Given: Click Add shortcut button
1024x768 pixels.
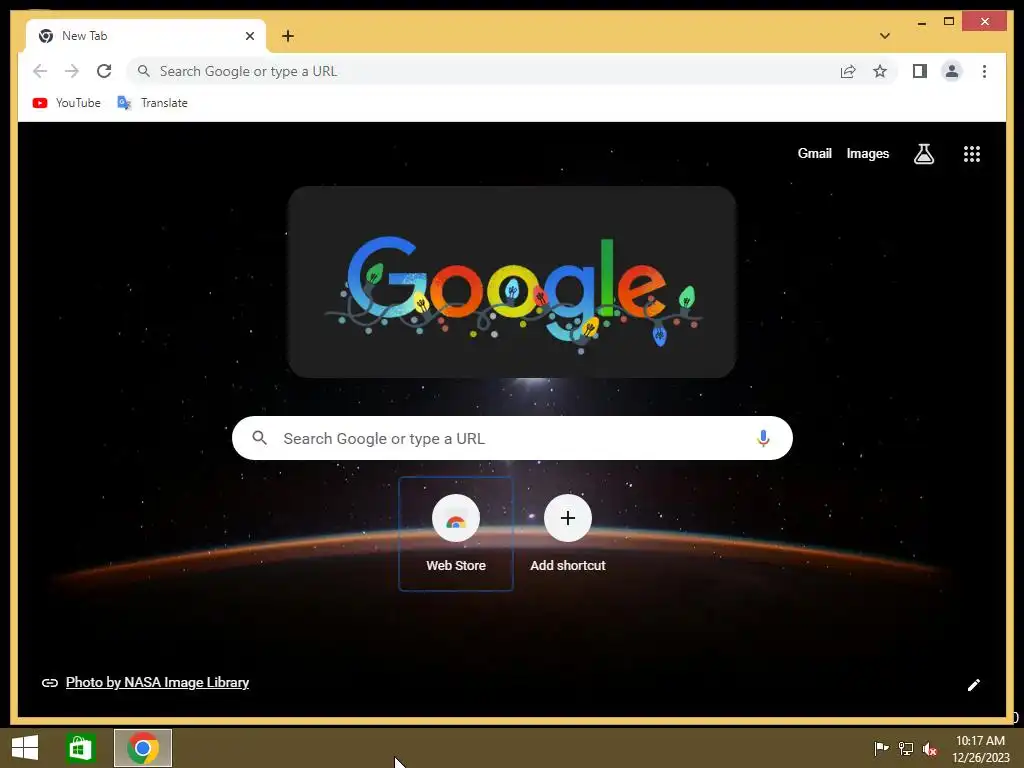Looking at the screenshot, I should pos(568,534).
